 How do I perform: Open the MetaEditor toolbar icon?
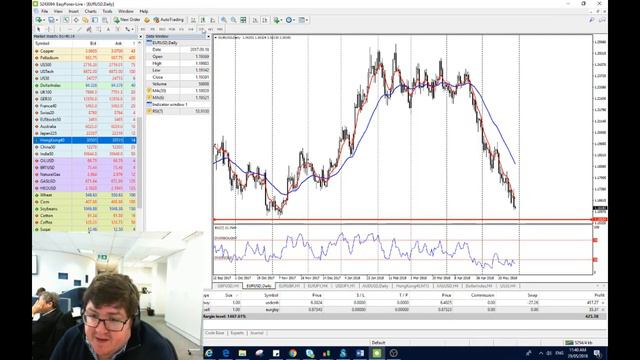(x=147, y=20)
